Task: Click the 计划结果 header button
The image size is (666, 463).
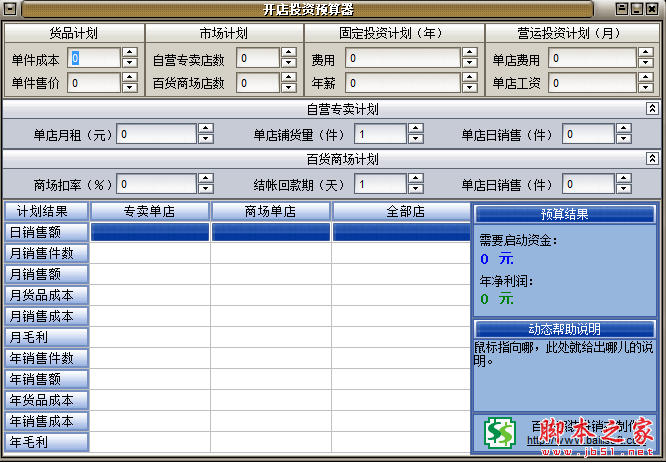Action: coord(46,212)
